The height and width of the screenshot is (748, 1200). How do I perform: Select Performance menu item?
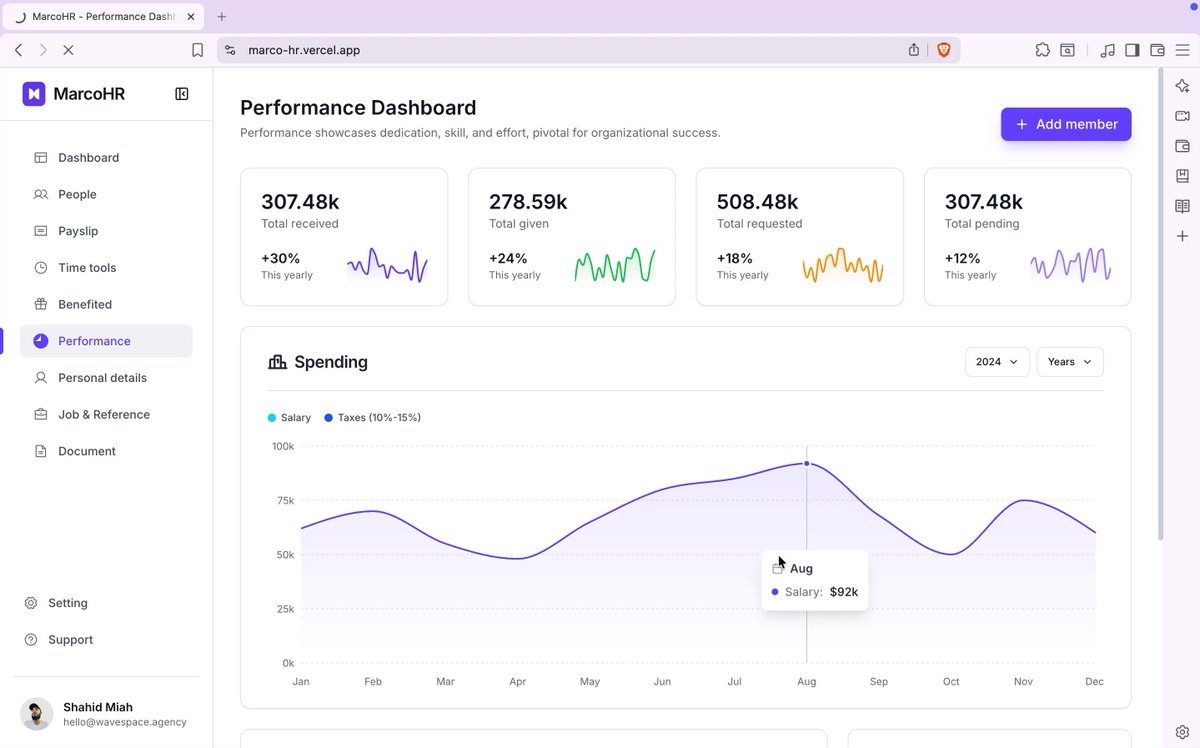[x=106, y=341]
